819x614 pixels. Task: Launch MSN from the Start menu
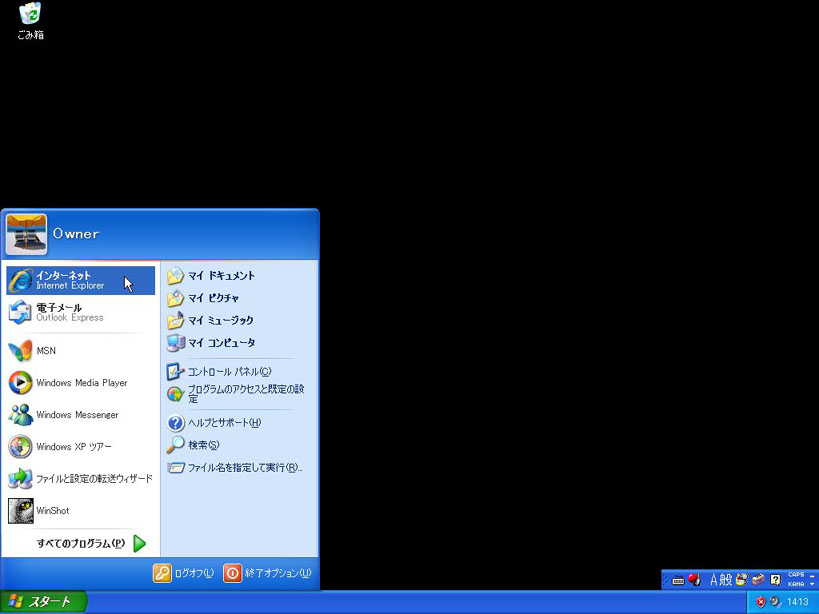coord(81,351)
